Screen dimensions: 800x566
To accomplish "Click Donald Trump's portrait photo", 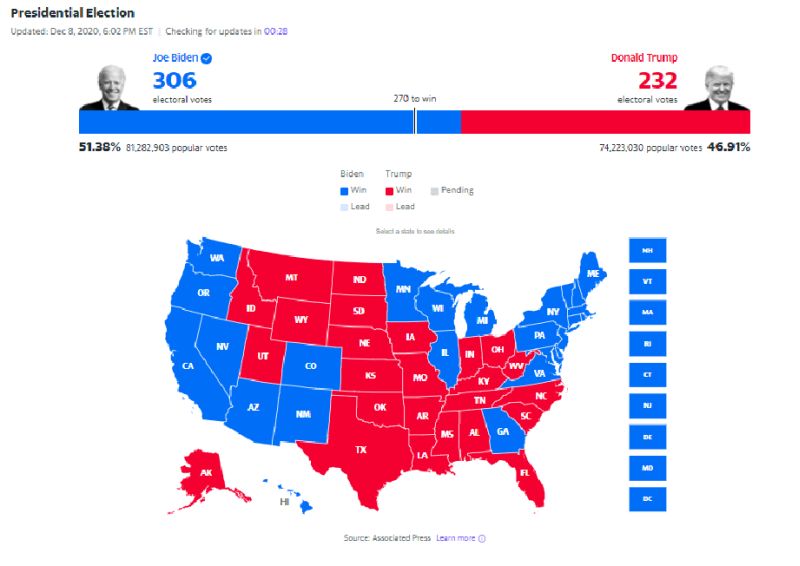I will pos(717,88).
